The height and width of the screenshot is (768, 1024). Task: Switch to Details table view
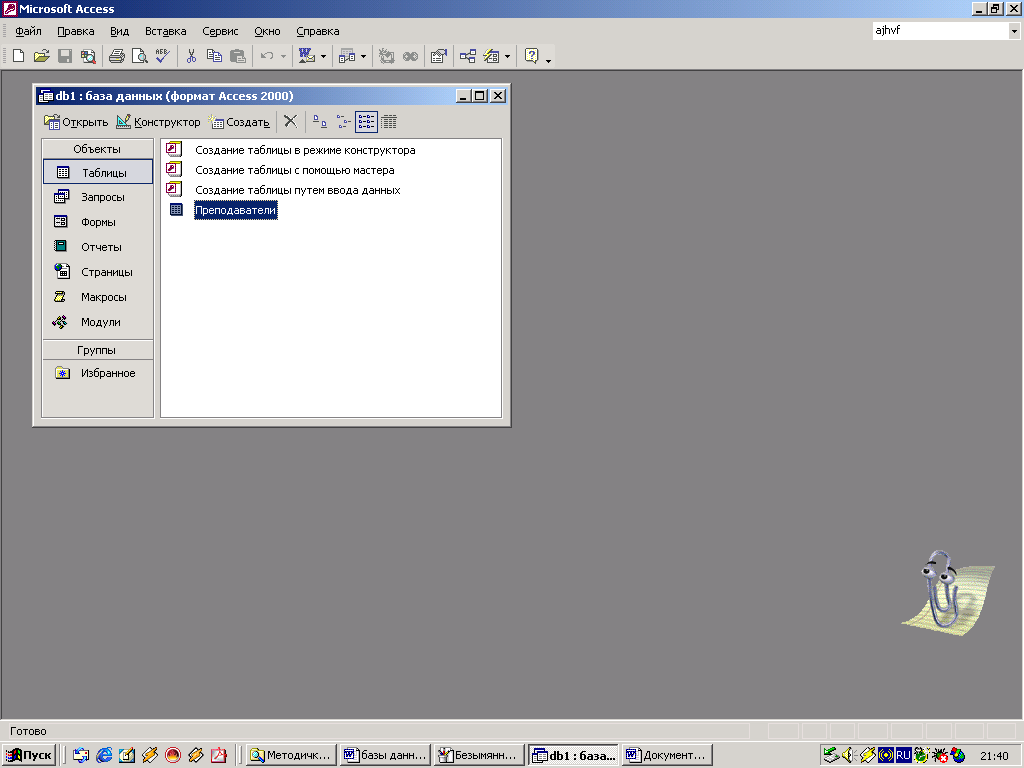[389, 121]
